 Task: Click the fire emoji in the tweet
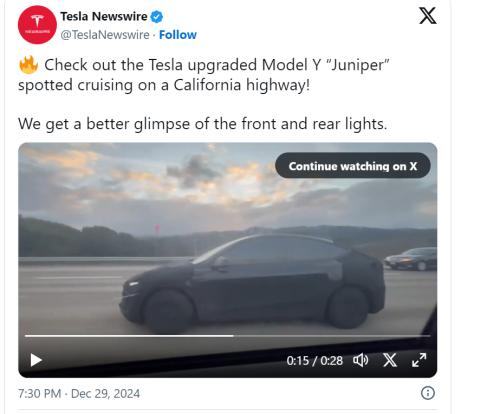coord(28,65)
